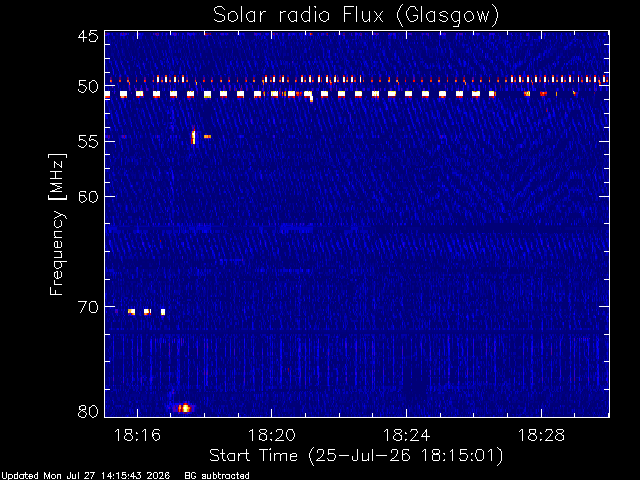Image resolution: width=640 pixels, height=480 pixels.
Task: Click the 18:24 time axis label
Action: (406, 435)
